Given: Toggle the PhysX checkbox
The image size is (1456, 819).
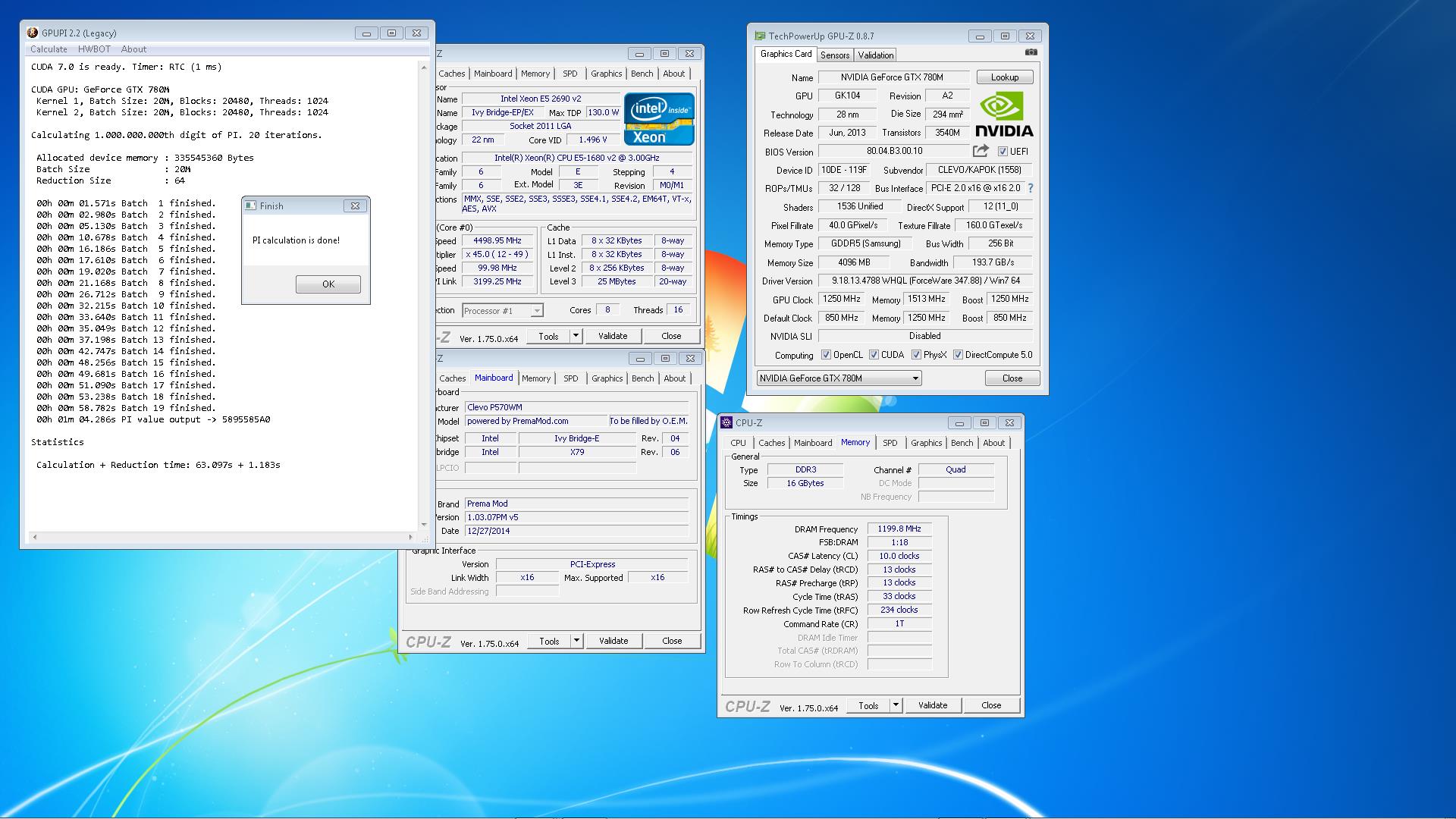Looking at the screenshot, I should click(916, 355).
